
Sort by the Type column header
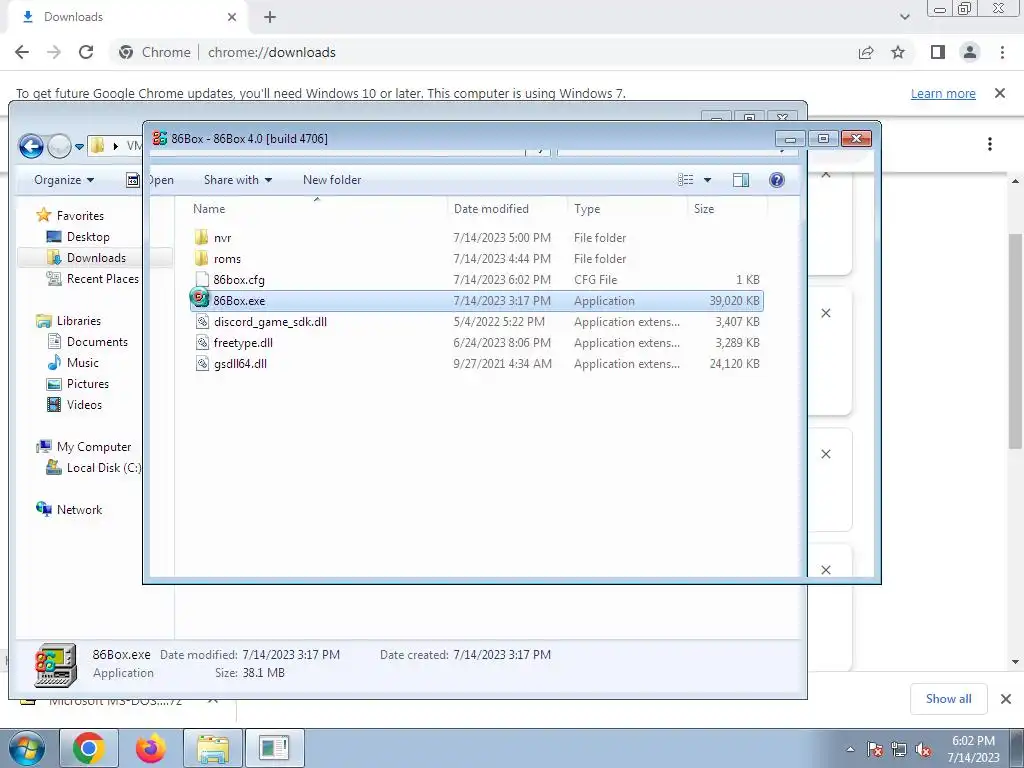(x=627, y=208)
